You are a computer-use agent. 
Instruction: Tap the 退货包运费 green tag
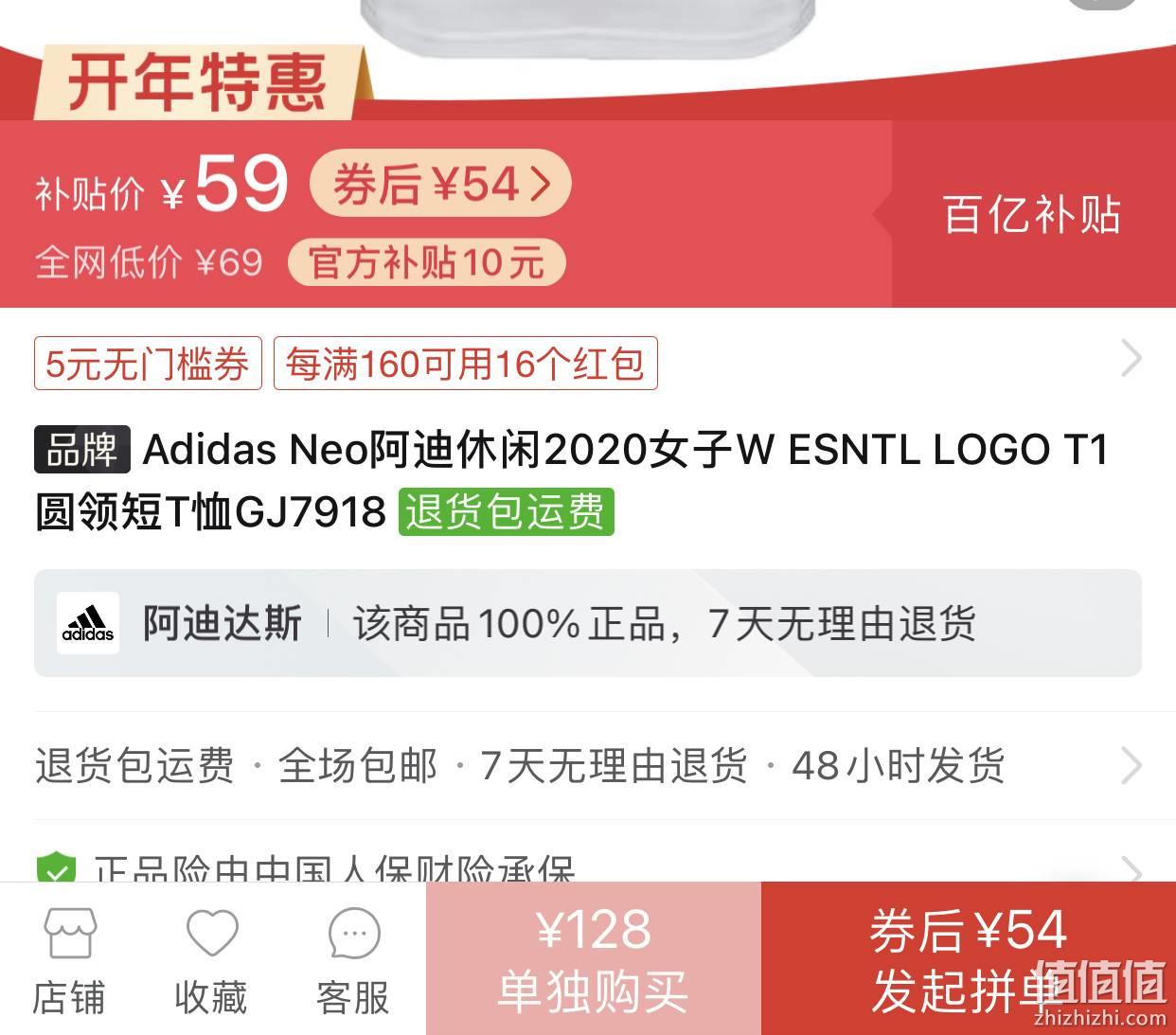[x=506, y=511]
